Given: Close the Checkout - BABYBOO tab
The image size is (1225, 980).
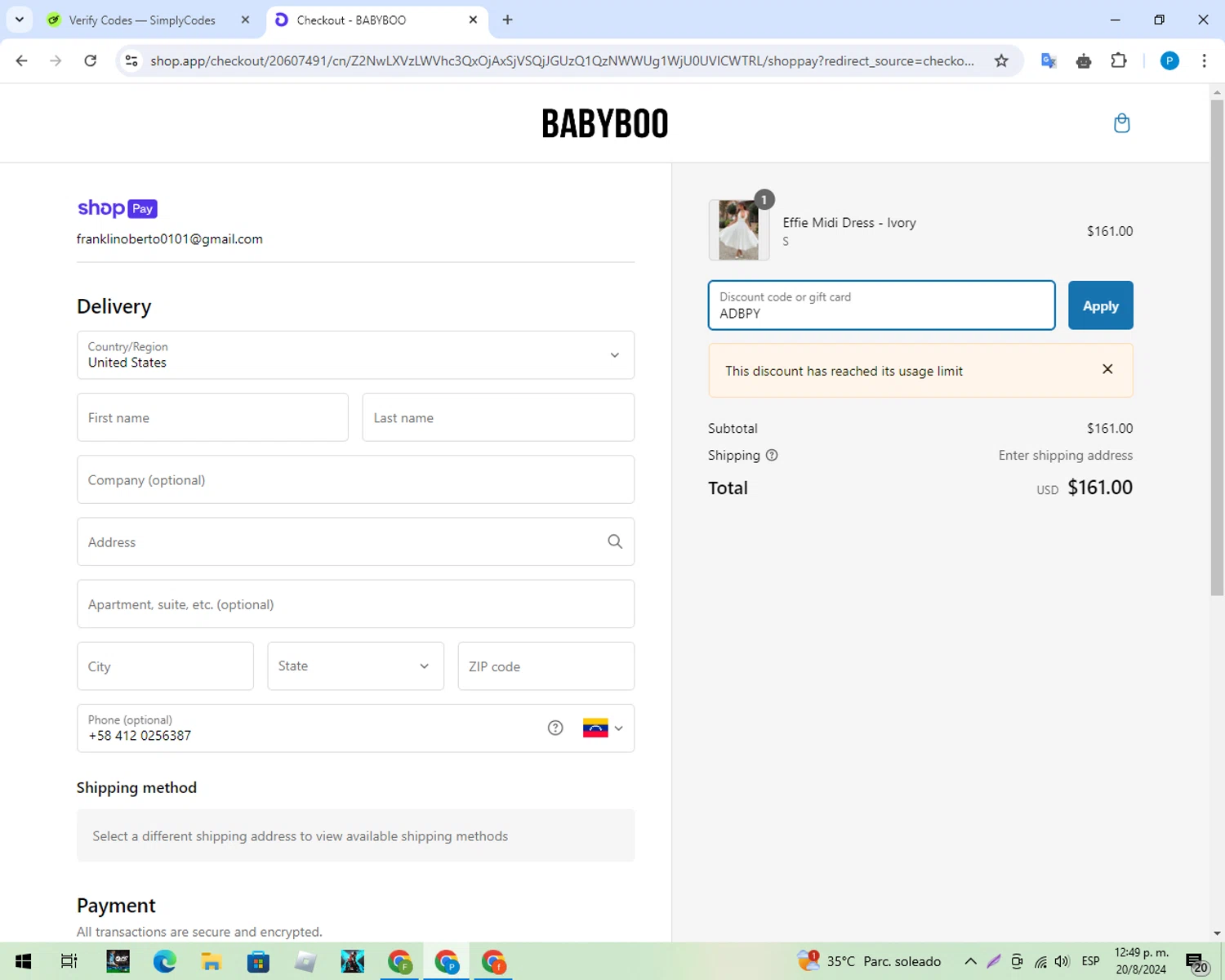Looking at the screenshot, I should click(x=473, y=20).
